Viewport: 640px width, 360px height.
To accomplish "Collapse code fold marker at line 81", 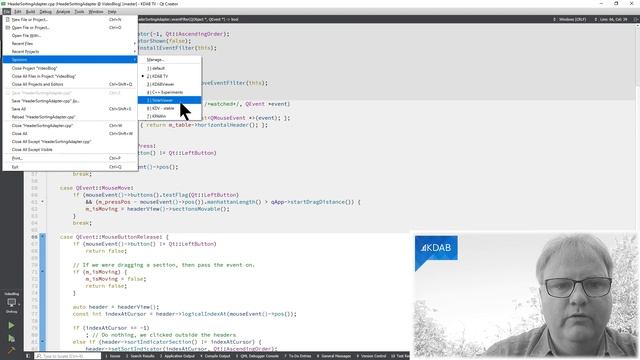I will point(42,342).
